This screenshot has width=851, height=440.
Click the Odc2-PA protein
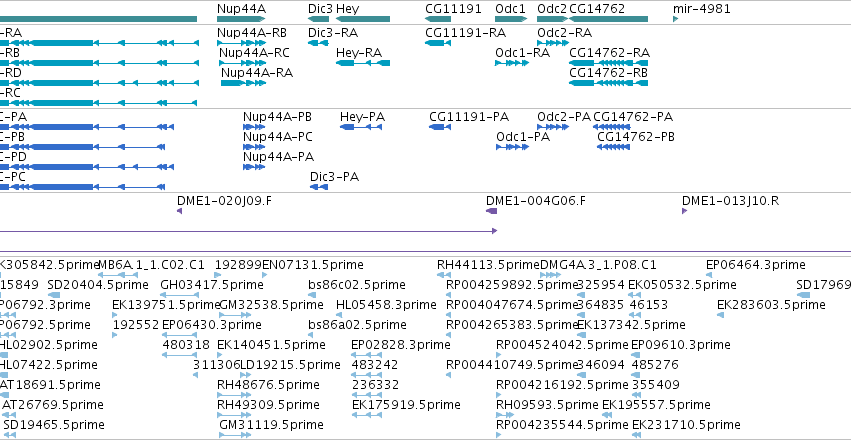coord(553,127)
